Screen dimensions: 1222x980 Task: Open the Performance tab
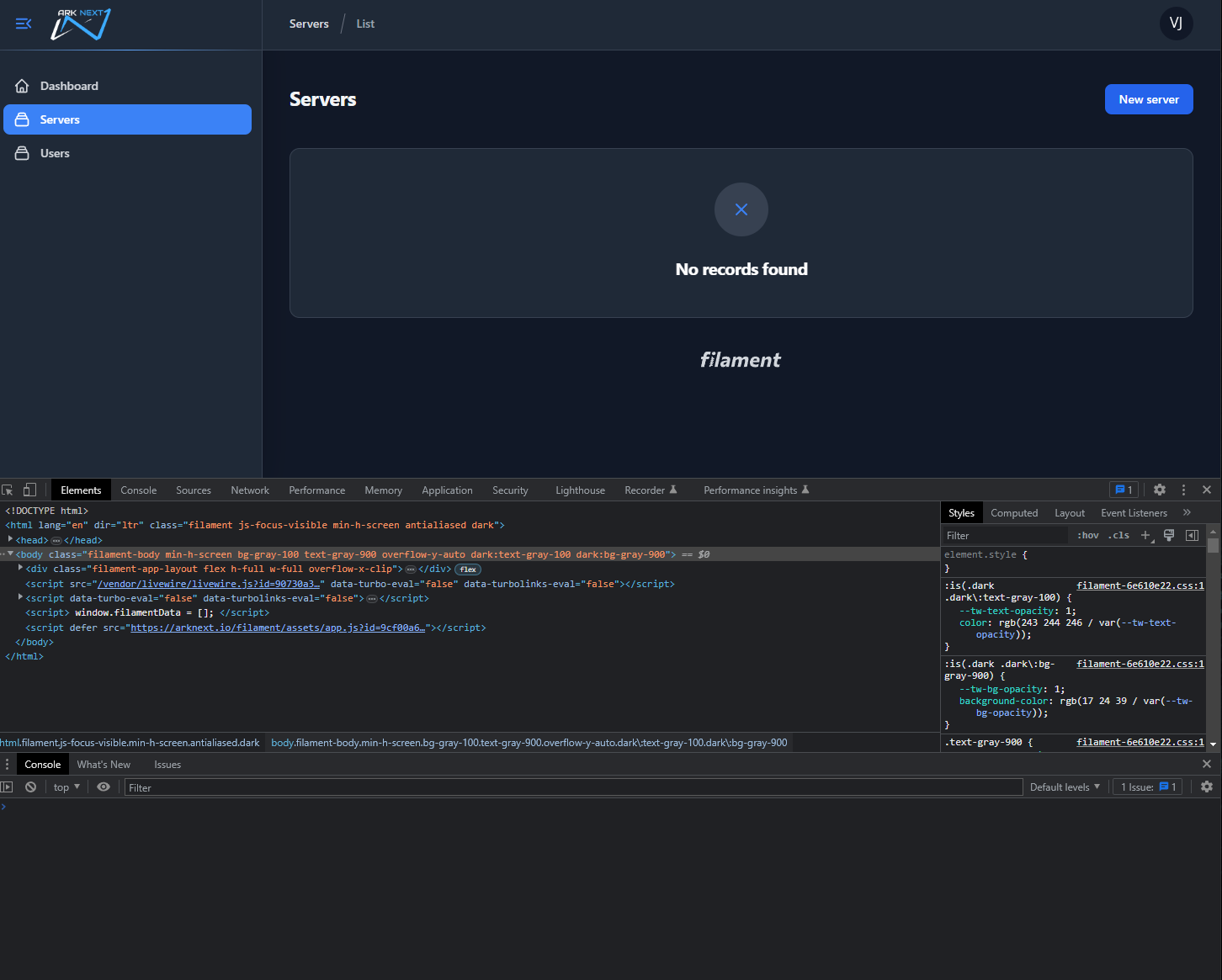pyautogui.click(x=317, y=490)
